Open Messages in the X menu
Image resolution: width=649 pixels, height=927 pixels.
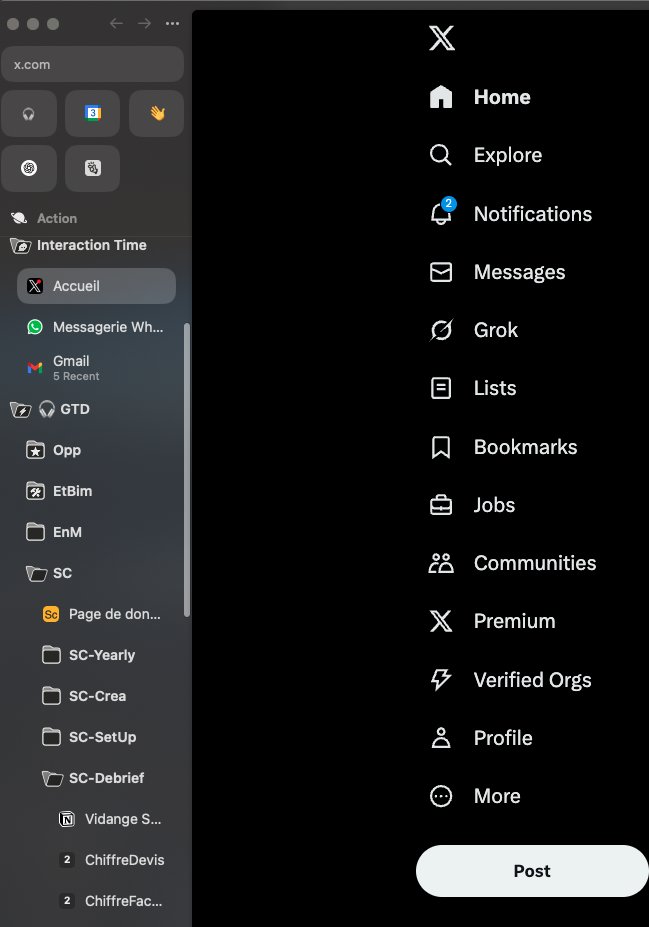[497, 272]
